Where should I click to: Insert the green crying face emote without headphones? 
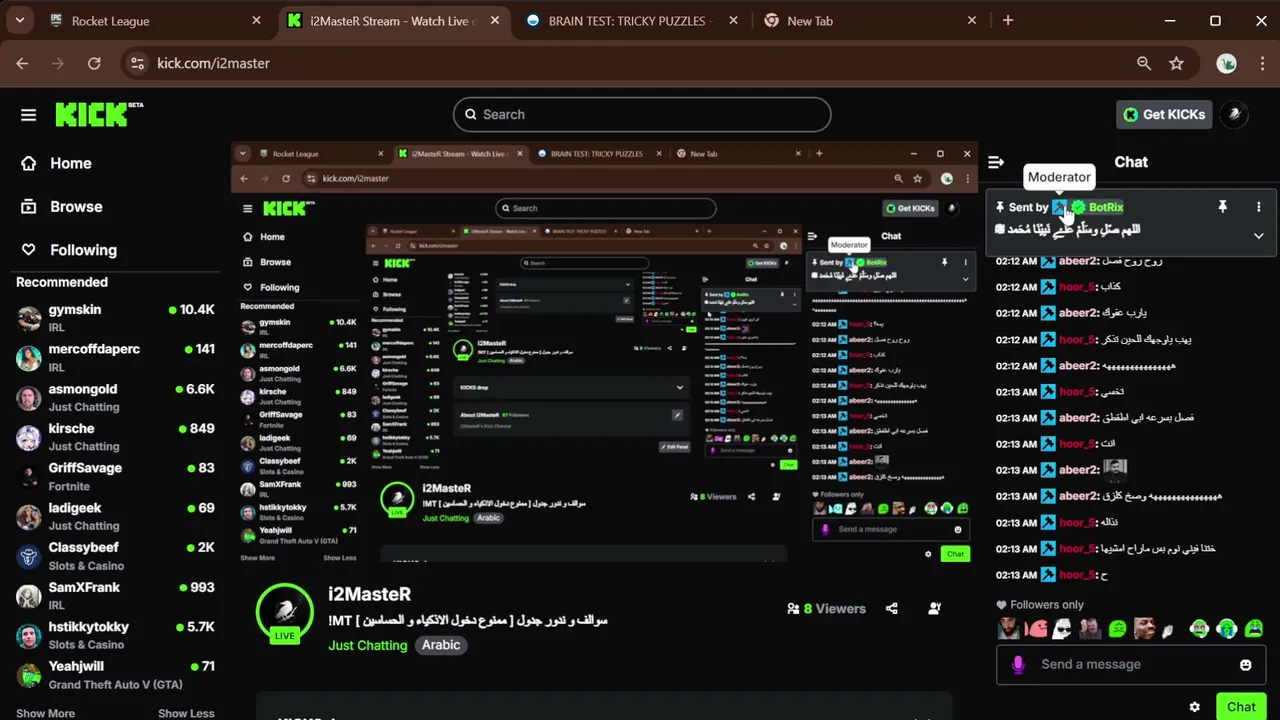coord(1252,629)
